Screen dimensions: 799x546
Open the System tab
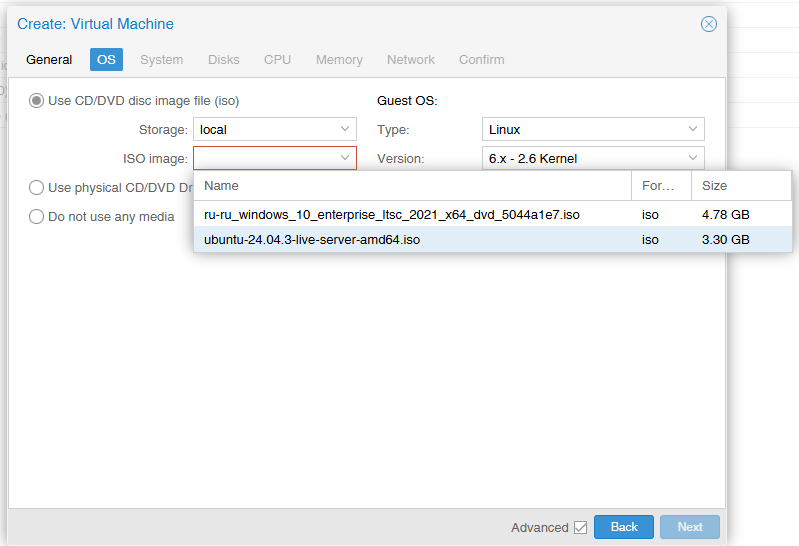[162, 60]
